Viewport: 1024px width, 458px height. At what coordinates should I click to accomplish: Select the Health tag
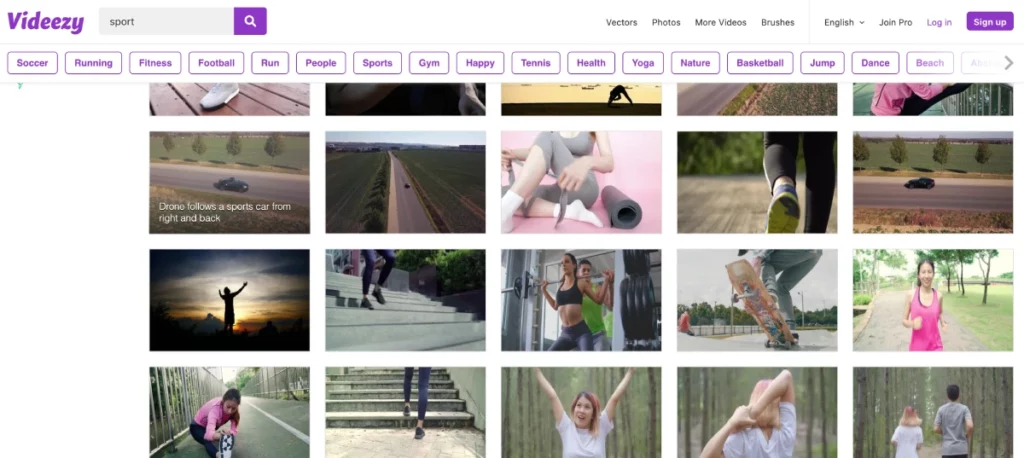pos(591,63)
